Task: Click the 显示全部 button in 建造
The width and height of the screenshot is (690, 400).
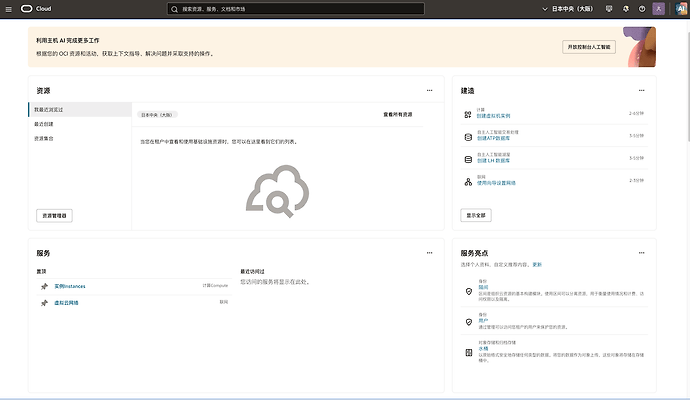Action: click(x=476, y=216)
